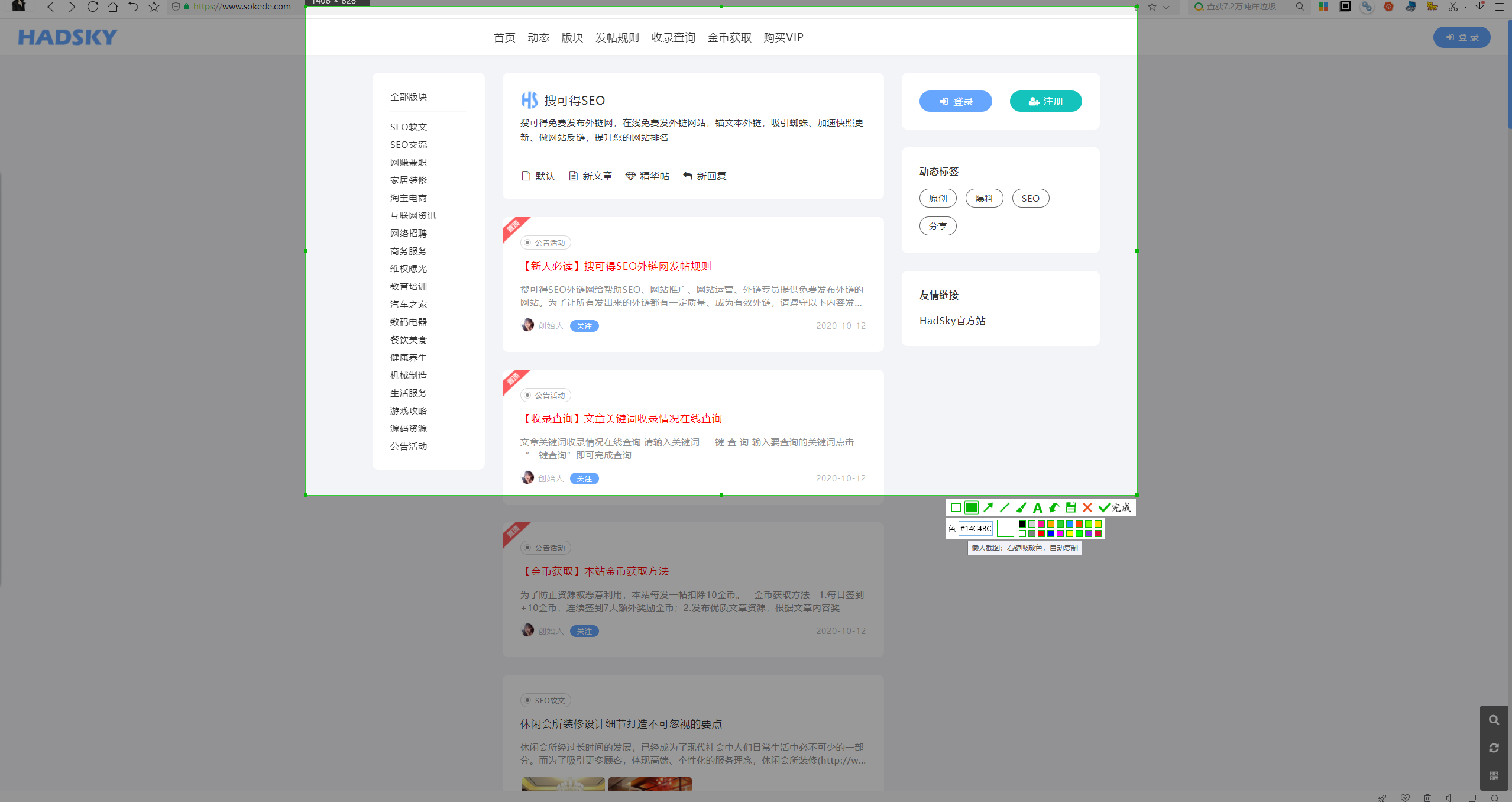Open the black square extension icon
1512x802 pixels.
pos(1345,7)
